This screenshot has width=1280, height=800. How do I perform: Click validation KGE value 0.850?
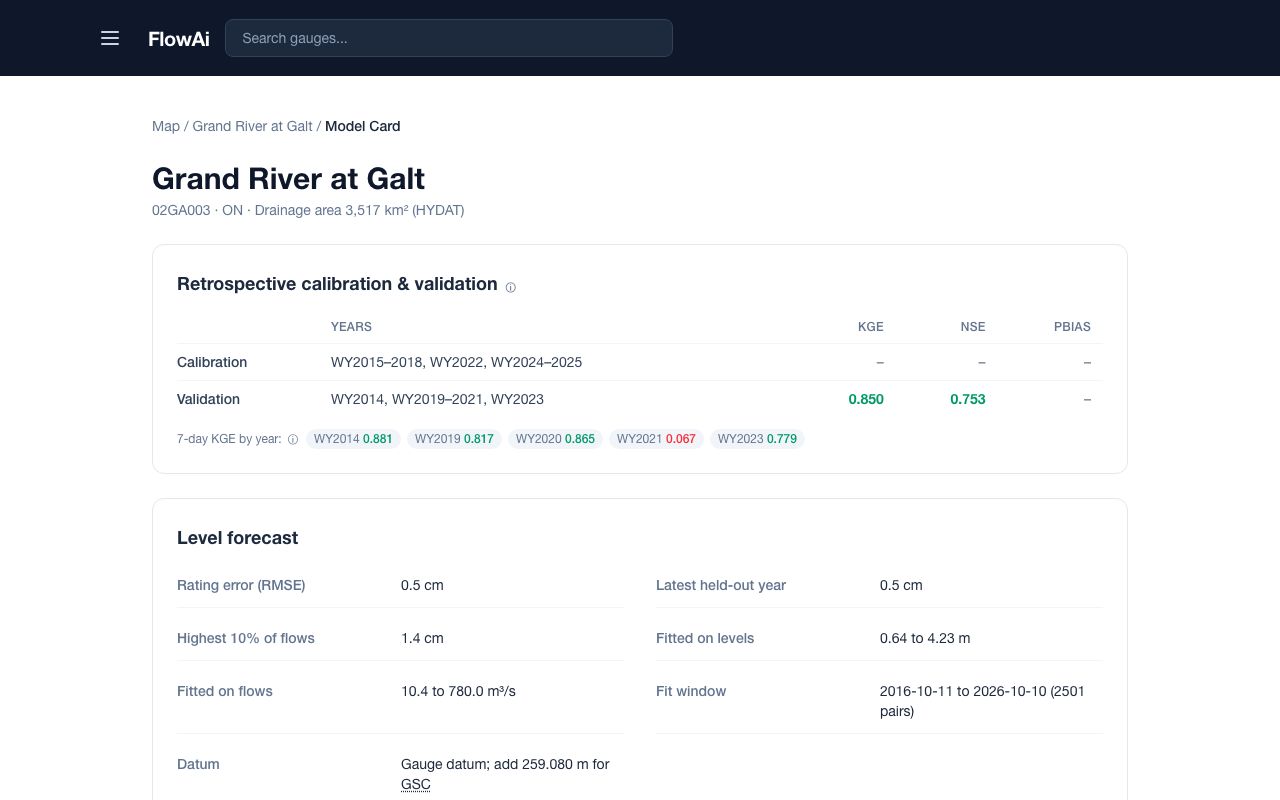866,399
